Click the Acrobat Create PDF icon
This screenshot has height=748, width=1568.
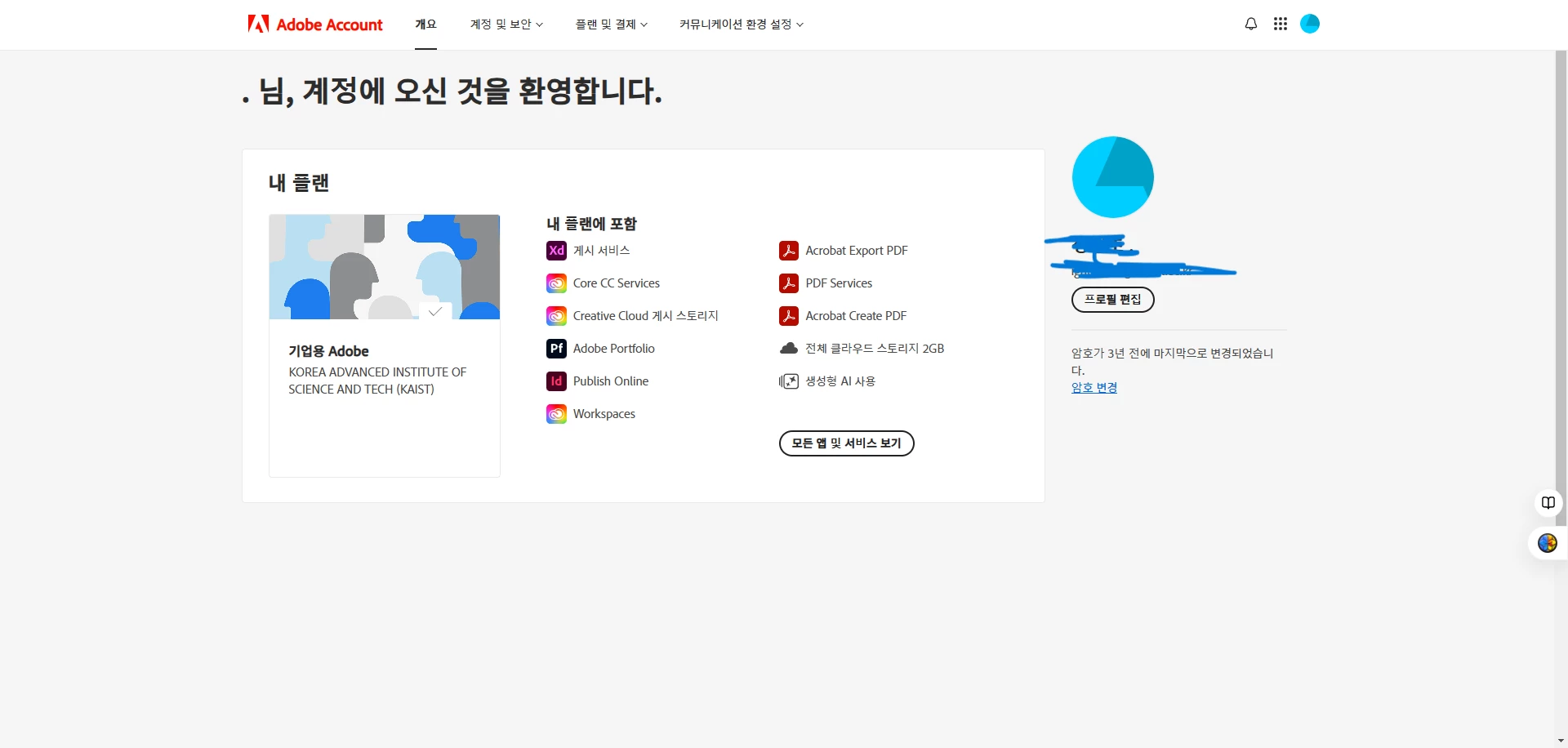point(789,316)
